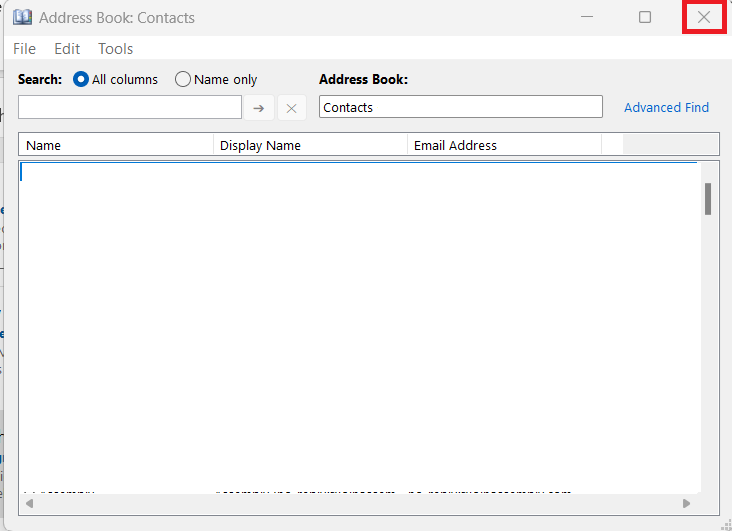Click the vertical scrollbar thumb
Image resolution: width=732 pixels, height=531 pixels.
[708, 199]
